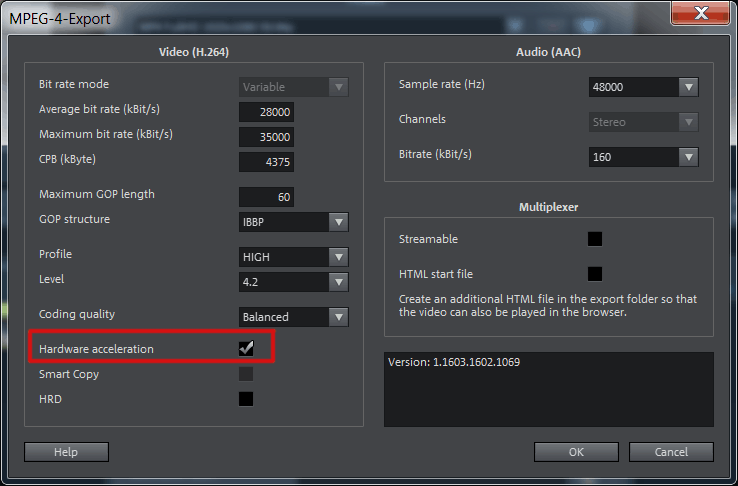Select the CPB kByte value field
The width and height of the screenshot is (738, 486).
point(266,162)
